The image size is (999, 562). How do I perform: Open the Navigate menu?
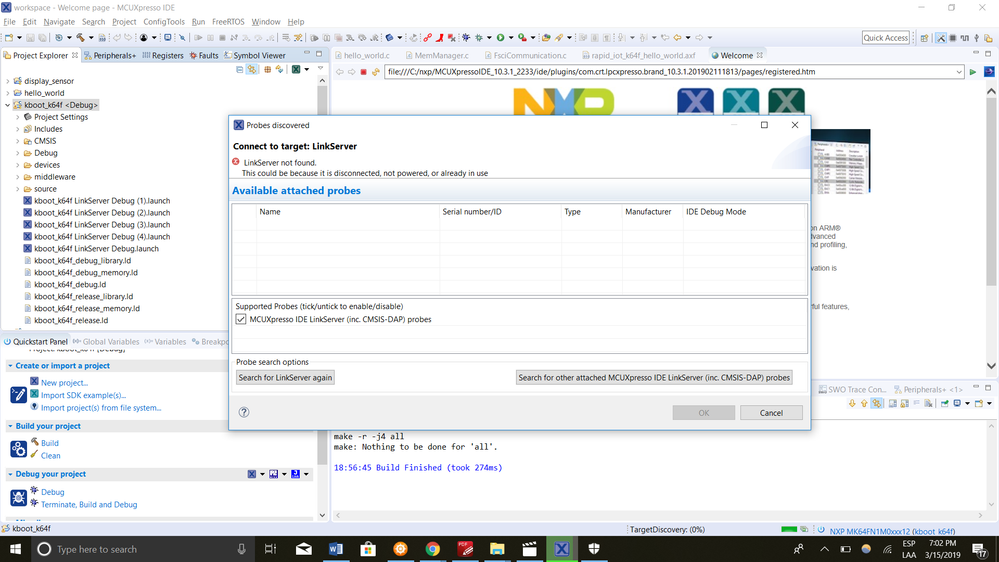coord(59,22)
